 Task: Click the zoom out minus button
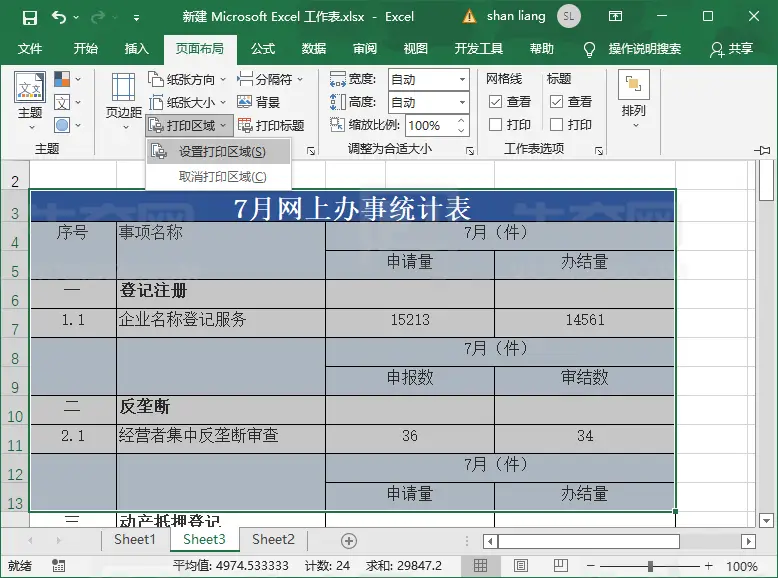point(590,566)
